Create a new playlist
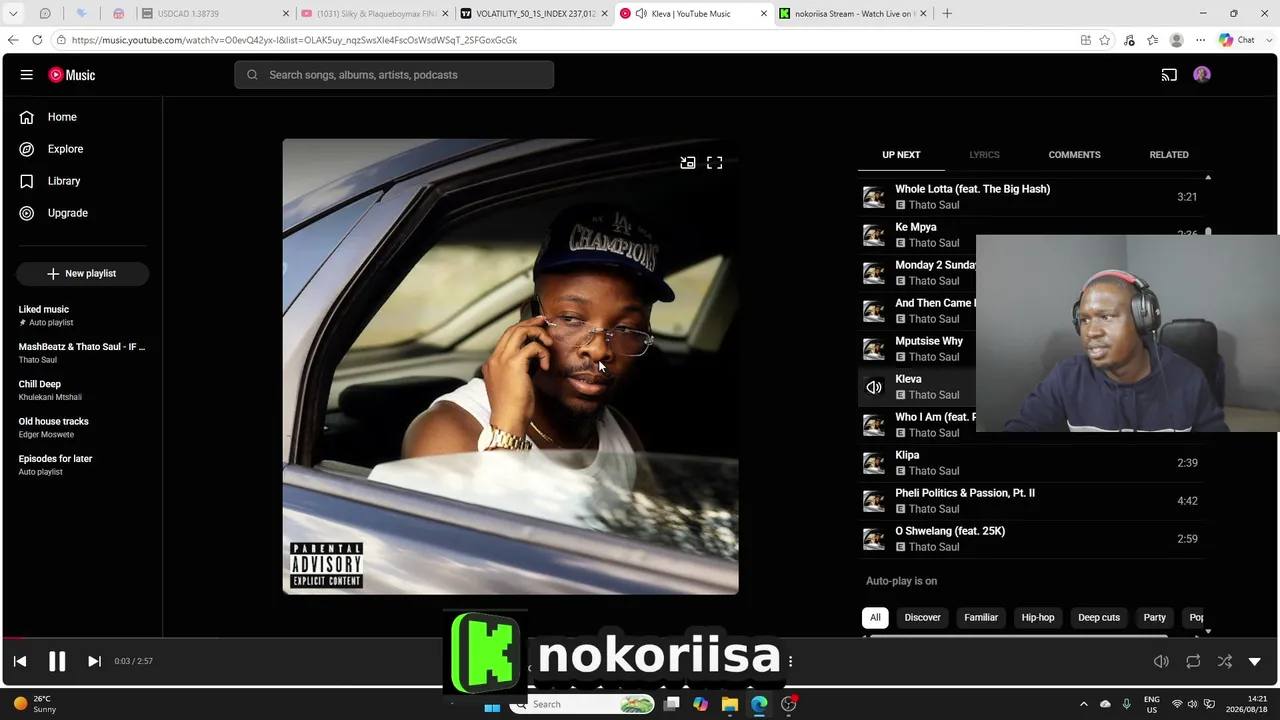 (82, 273)
